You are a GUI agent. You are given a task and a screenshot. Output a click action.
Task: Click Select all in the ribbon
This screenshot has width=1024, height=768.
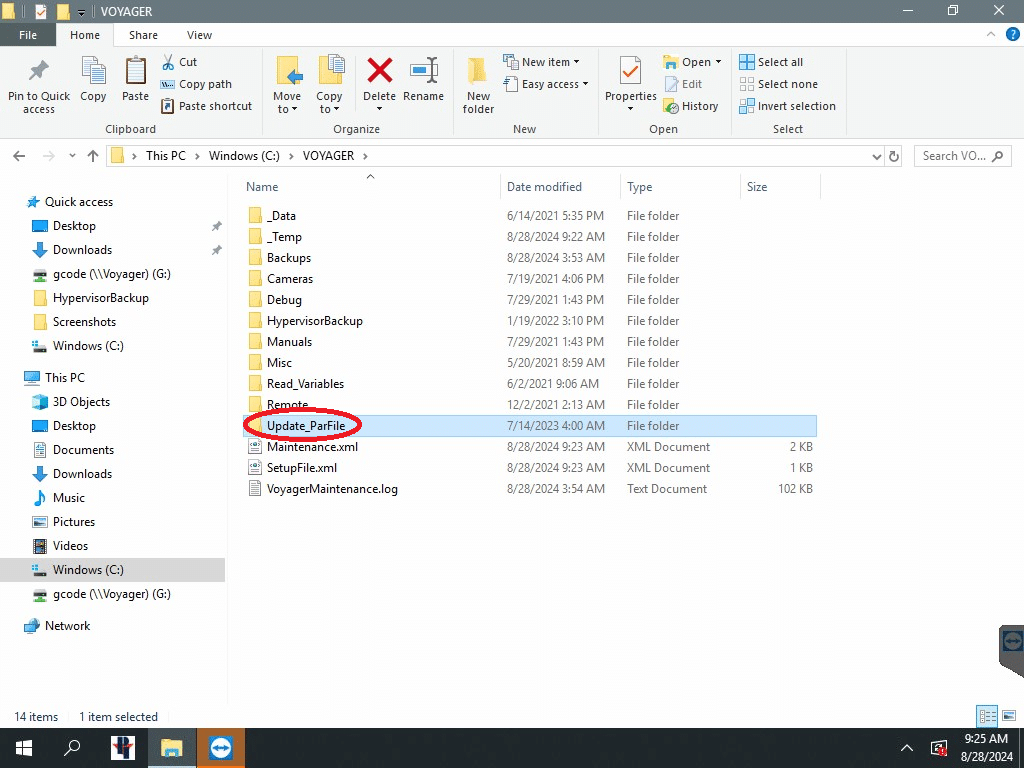point(771,62)
